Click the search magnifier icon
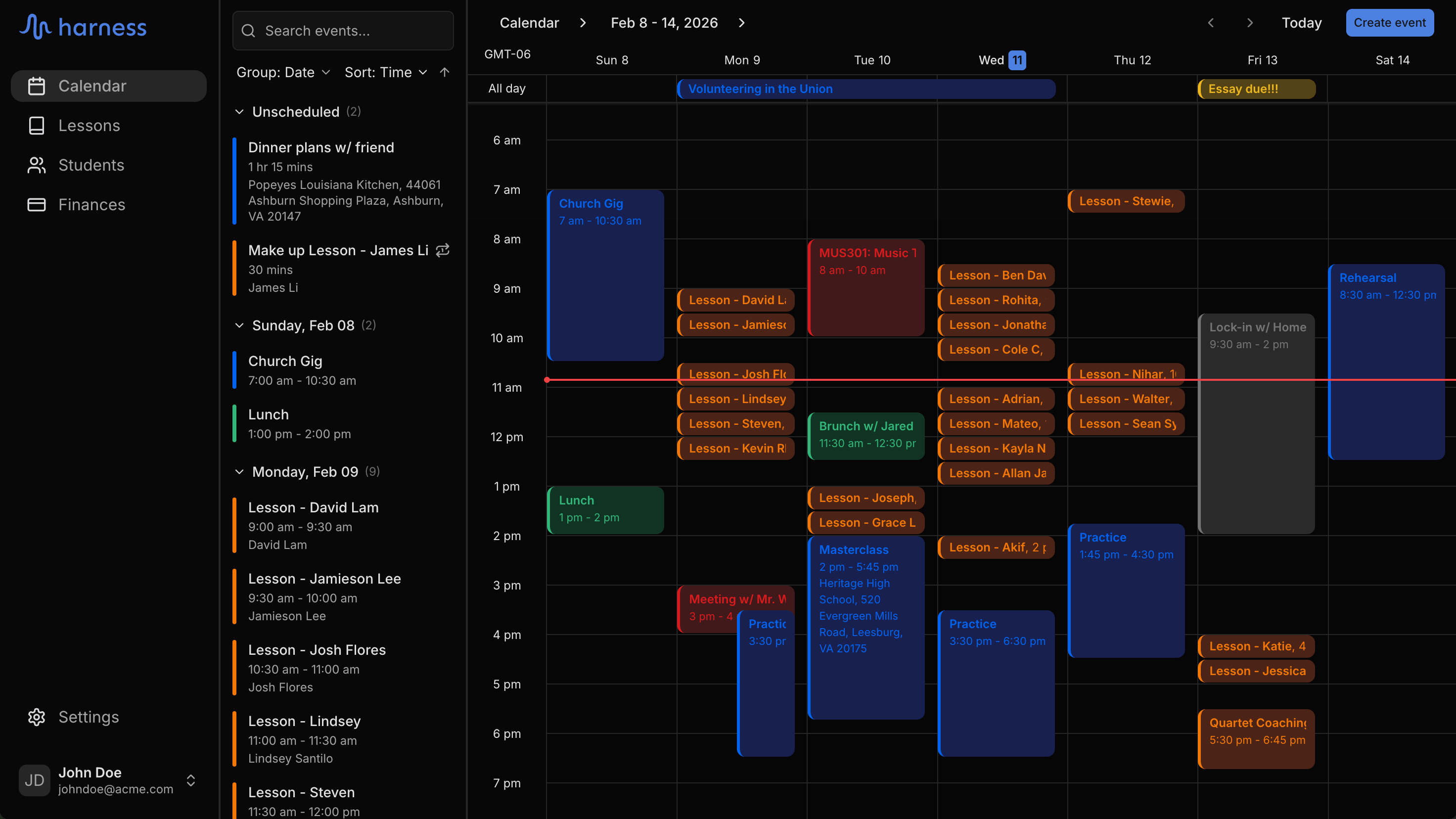Viewport: 1456px width, 819px height. pyautogui.click(x=248, y=31)
